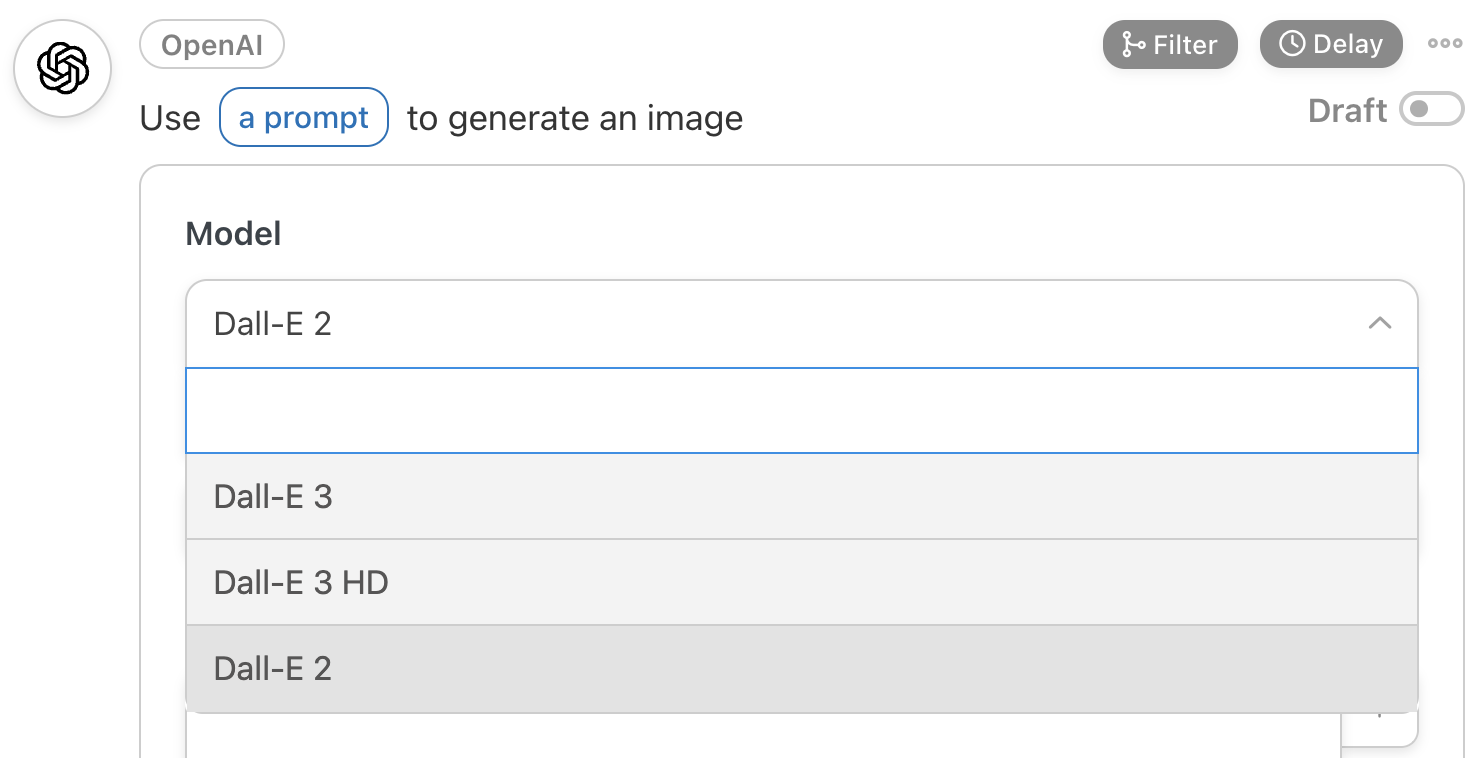Image resolution: width=1484 pixels, height=758 pixels.
Task: Click the "to generate an image" text
Action: pos(575,119)
